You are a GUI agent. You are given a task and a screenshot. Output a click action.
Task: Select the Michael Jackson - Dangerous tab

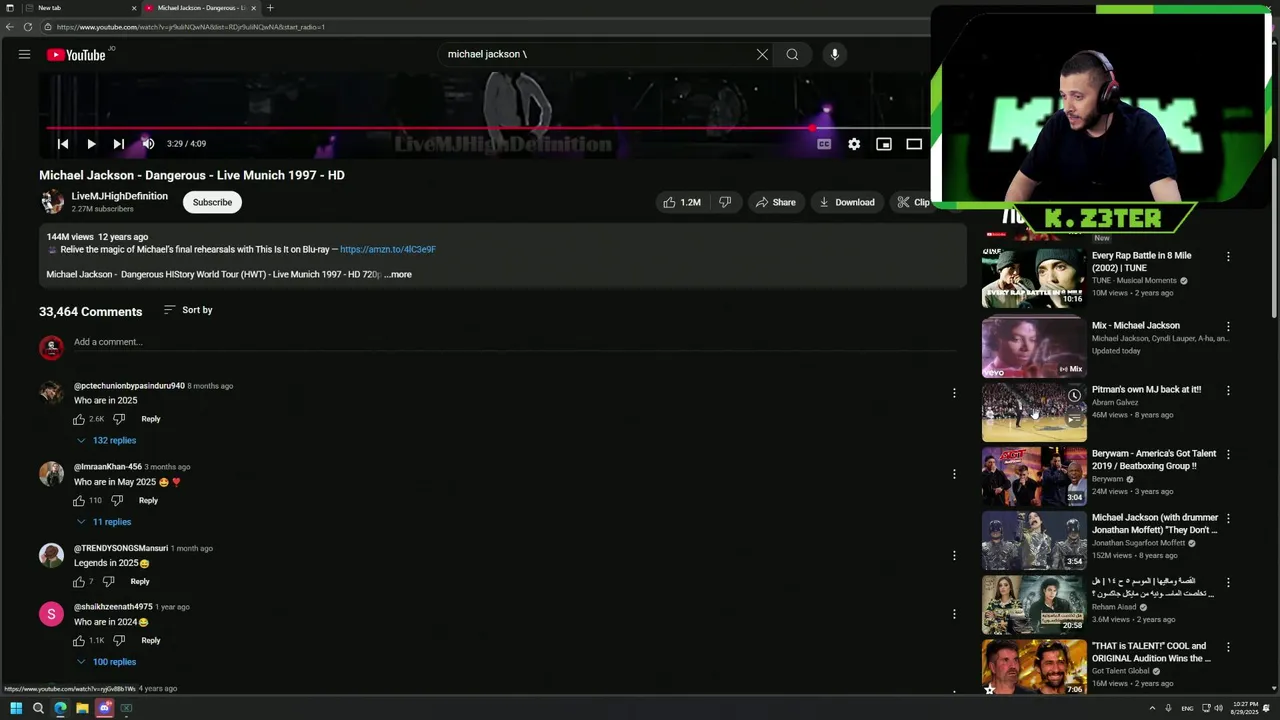click(x=198, y=8)
